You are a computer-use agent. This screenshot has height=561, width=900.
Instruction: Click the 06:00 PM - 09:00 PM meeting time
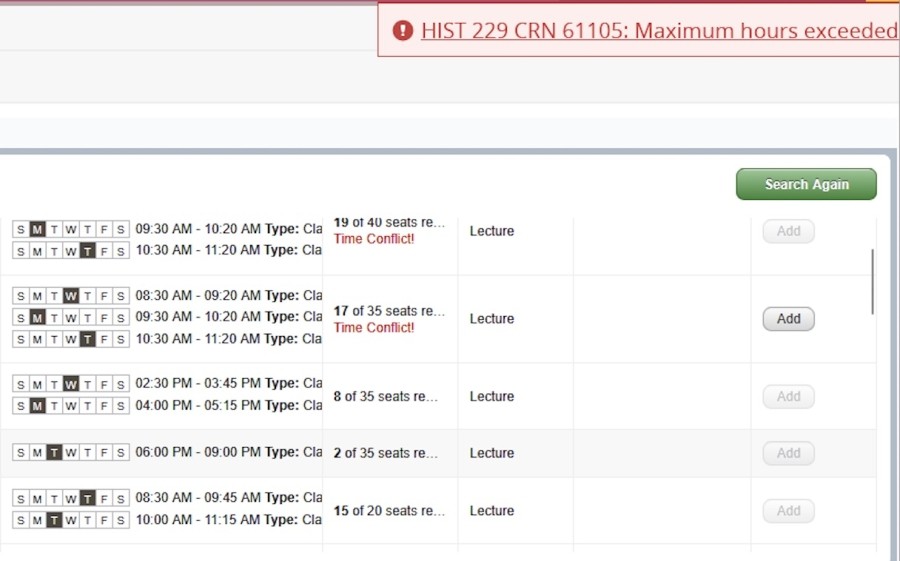[x=198, y=453]
